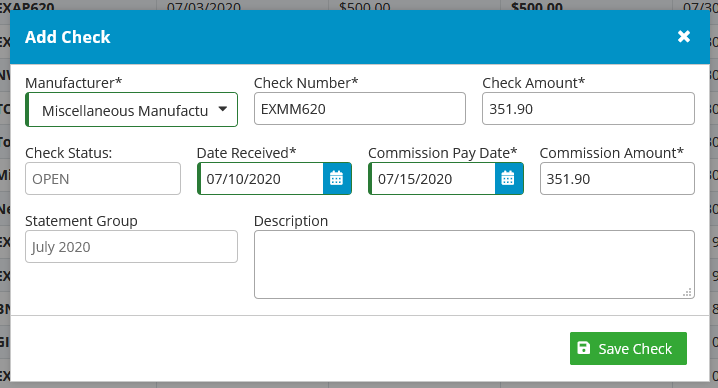Screen dimensions: 718x388
Task: Click the Add Check dialog title
Action: pyautogui.click(x=68, y=37)
